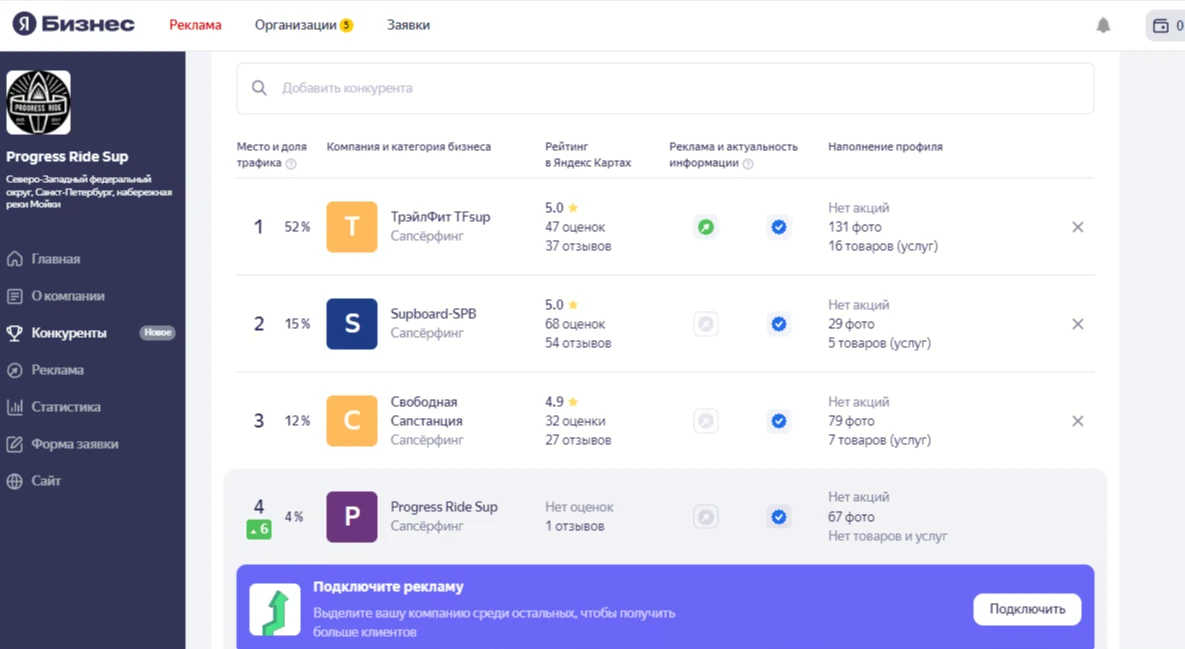Open the wallet balance icon
Viewport: 1185px width, 649px height.
click(x=1161, y=26)
